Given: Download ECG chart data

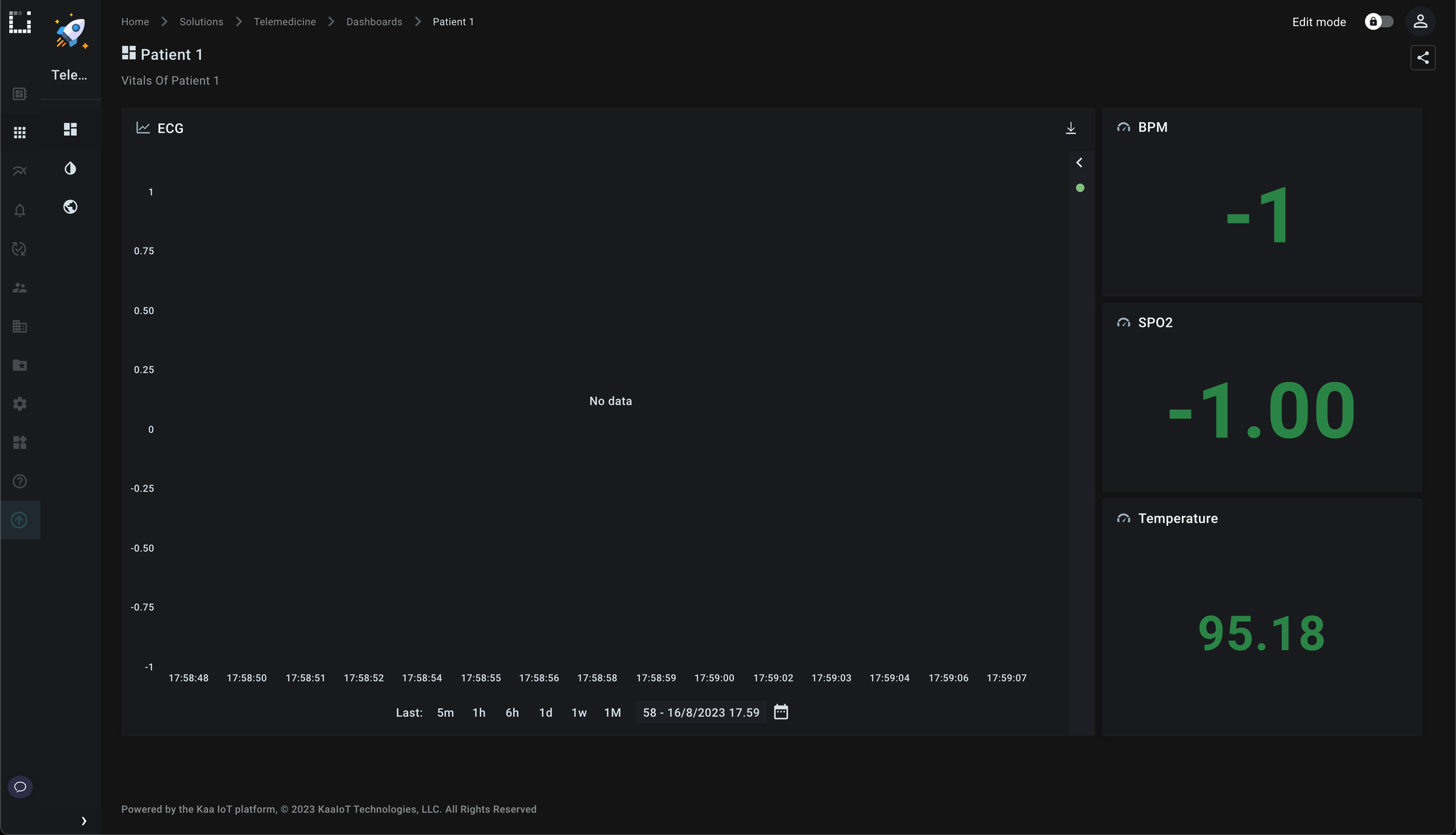Looking at the screenshot, I should pos(1071,128).
